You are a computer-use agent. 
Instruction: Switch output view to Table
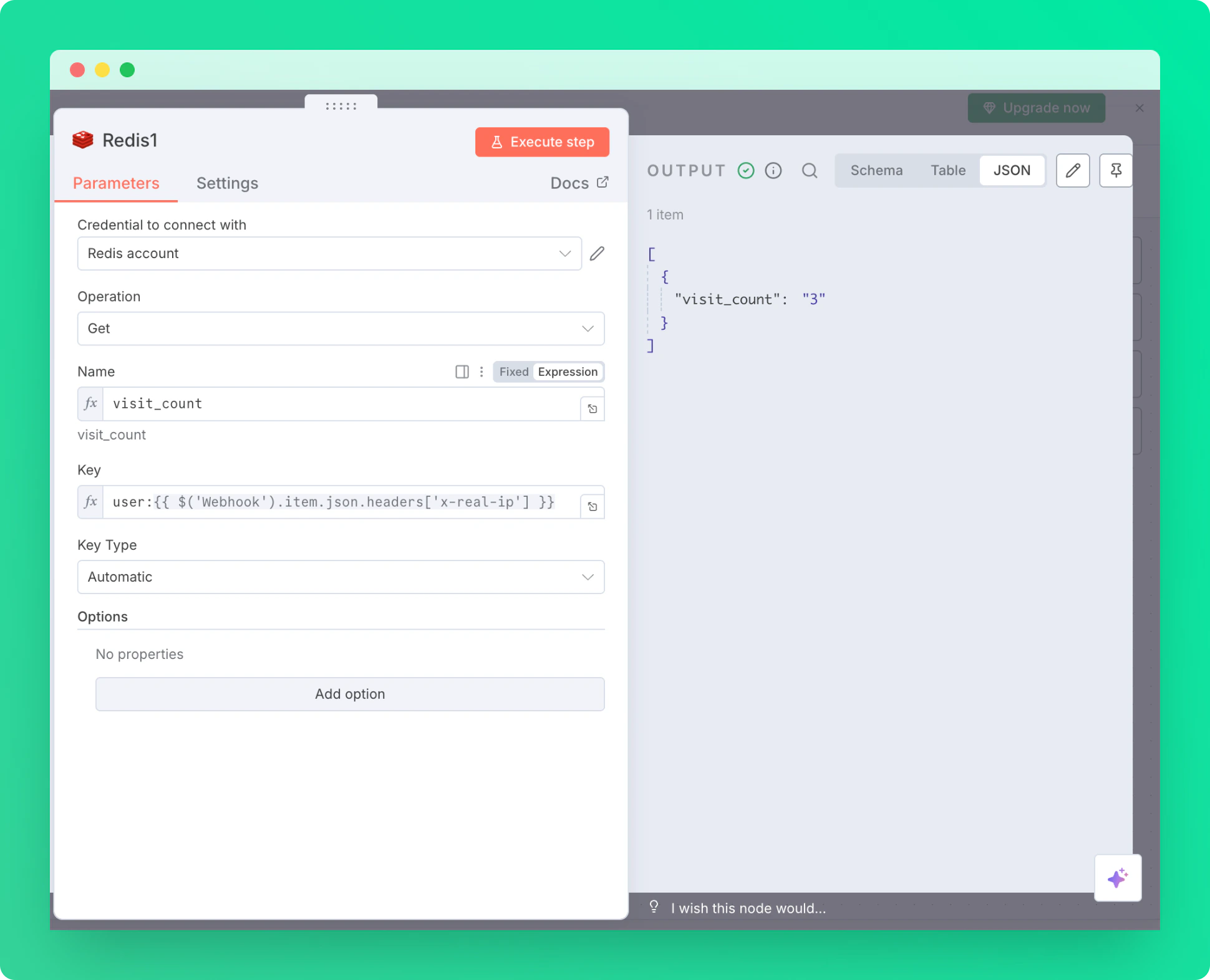pyautogui.click(x=947, y=170)
